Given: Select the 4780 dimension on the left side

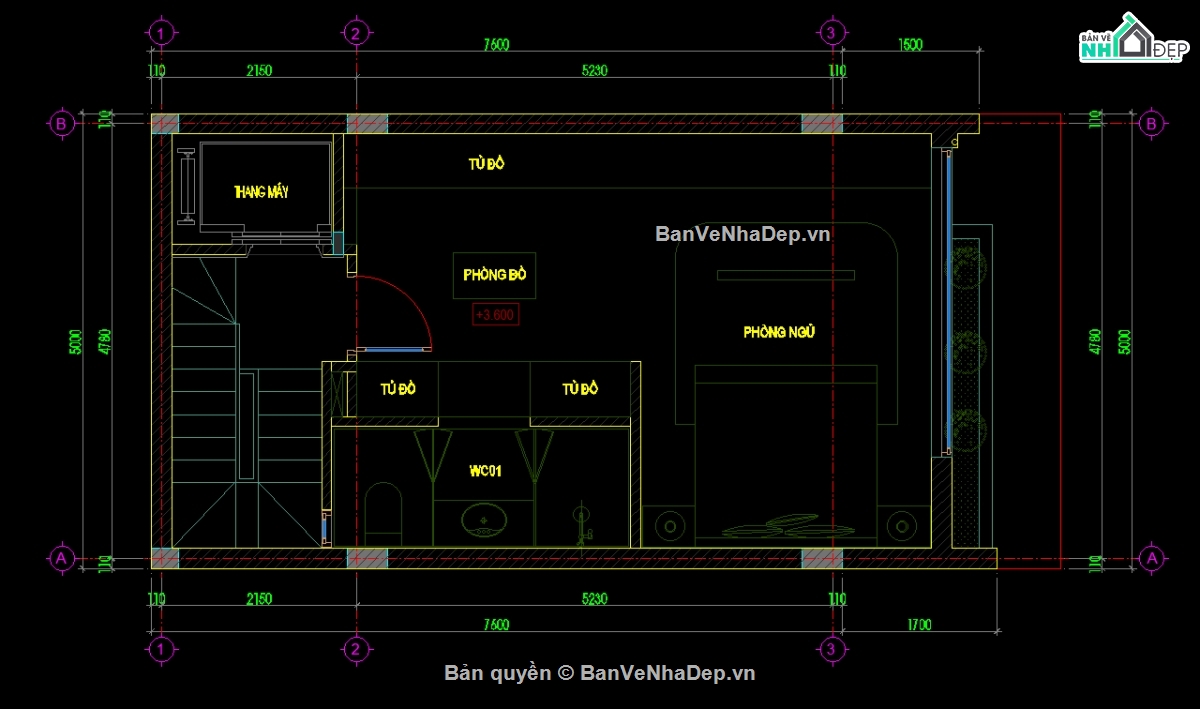Looking at the screenshot, I should pyautogui.click(x=103, y=343).
